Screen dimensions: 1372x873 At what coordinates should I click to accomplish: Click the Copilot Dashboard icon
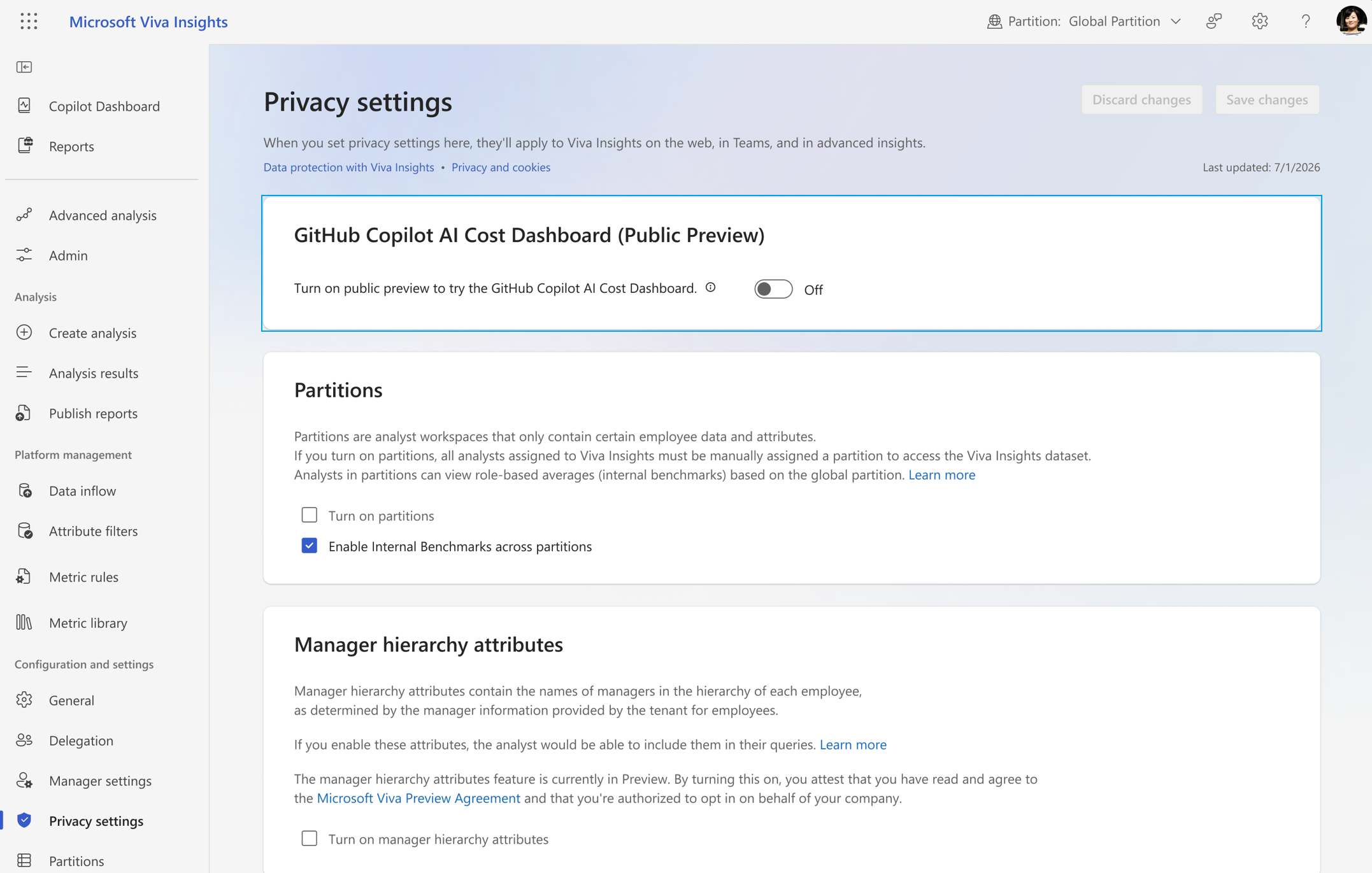coord(24,106)
